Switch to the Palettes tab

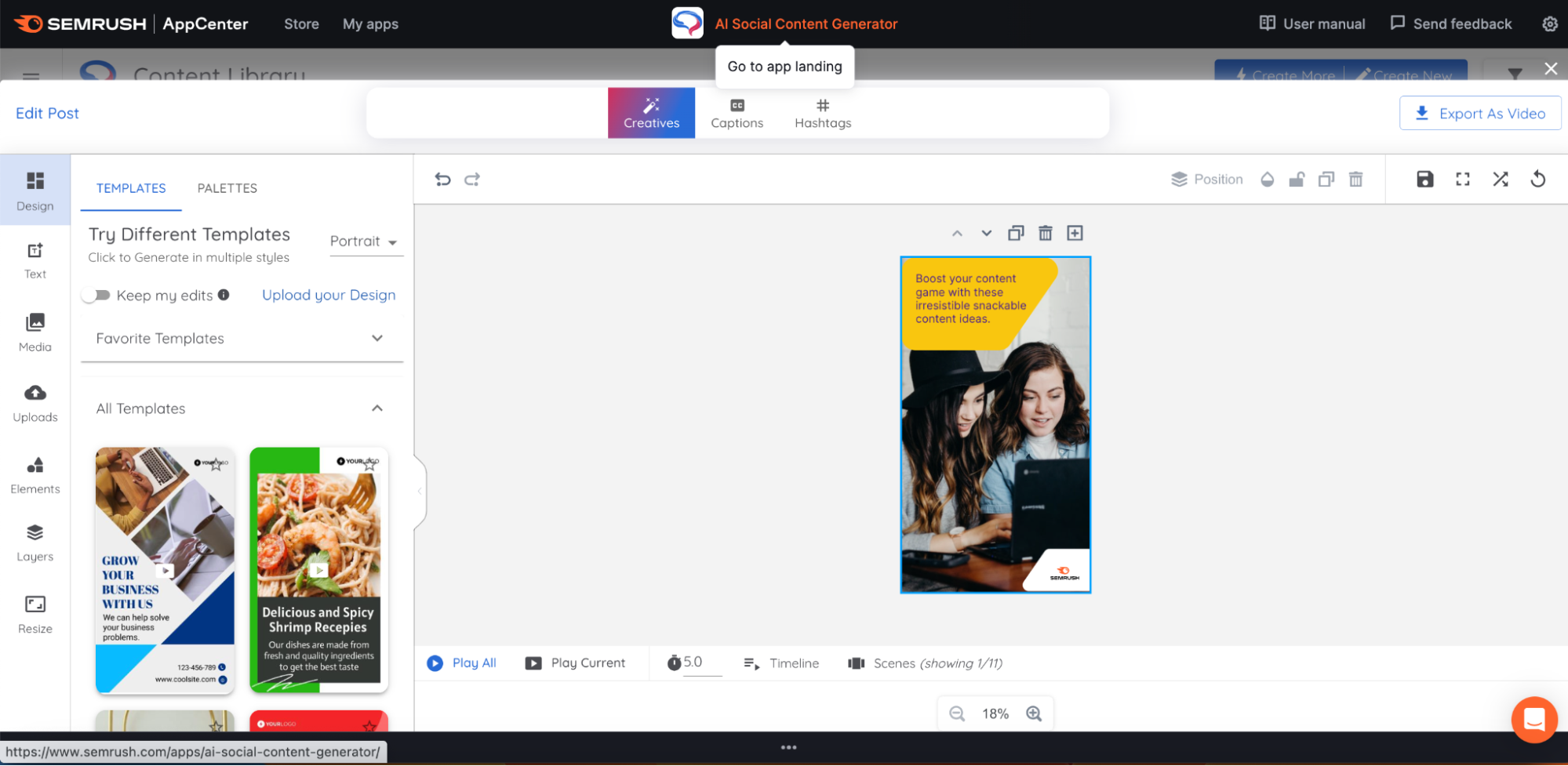[227, 188]
